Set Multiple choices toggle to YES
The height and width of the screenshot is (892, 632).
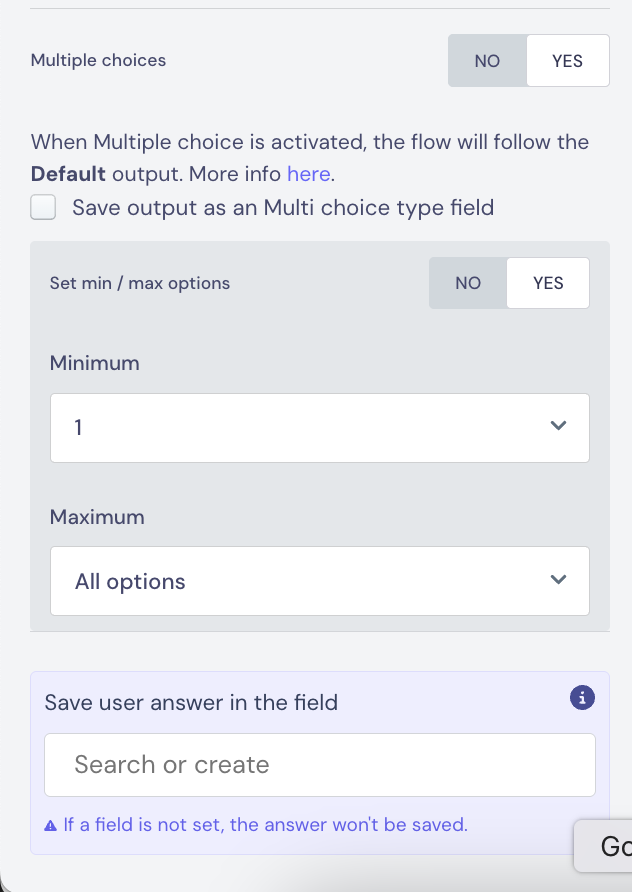568,61
